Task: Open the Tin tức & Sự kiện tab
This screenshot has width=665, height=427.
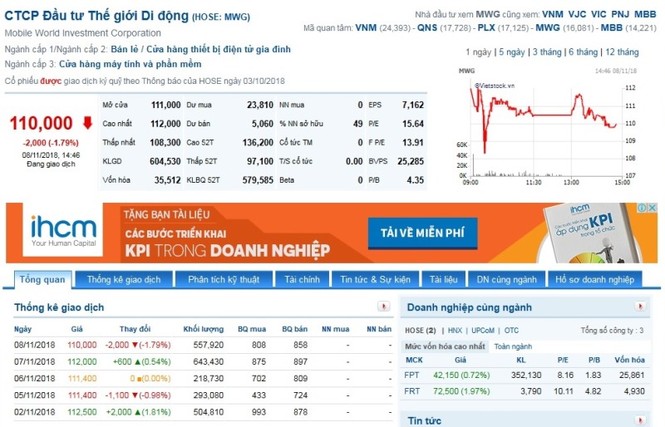Action: tap(375, 279)
